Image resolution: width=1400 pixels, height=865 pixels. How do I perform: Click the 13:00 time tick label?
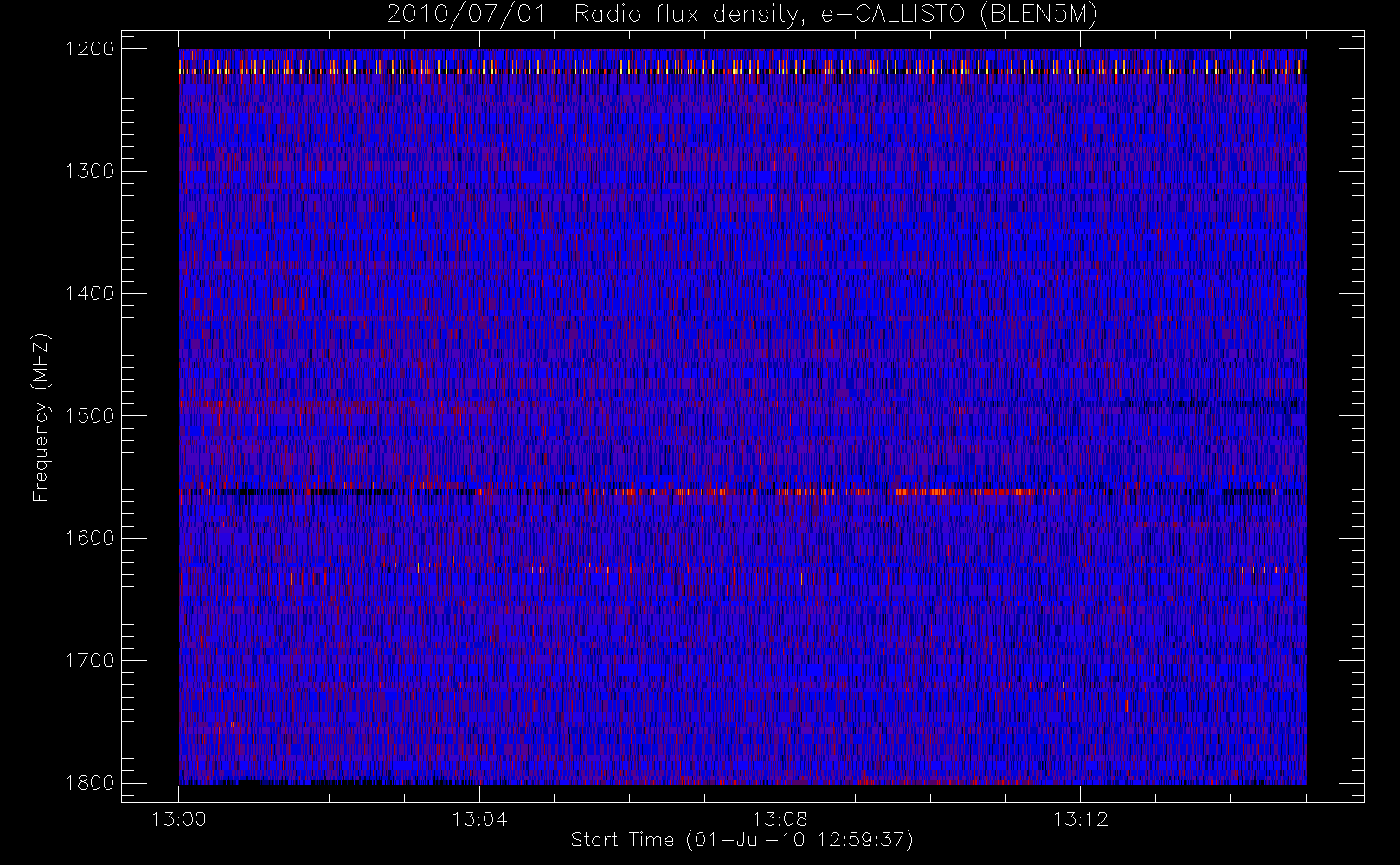click(x=179, y=819)
